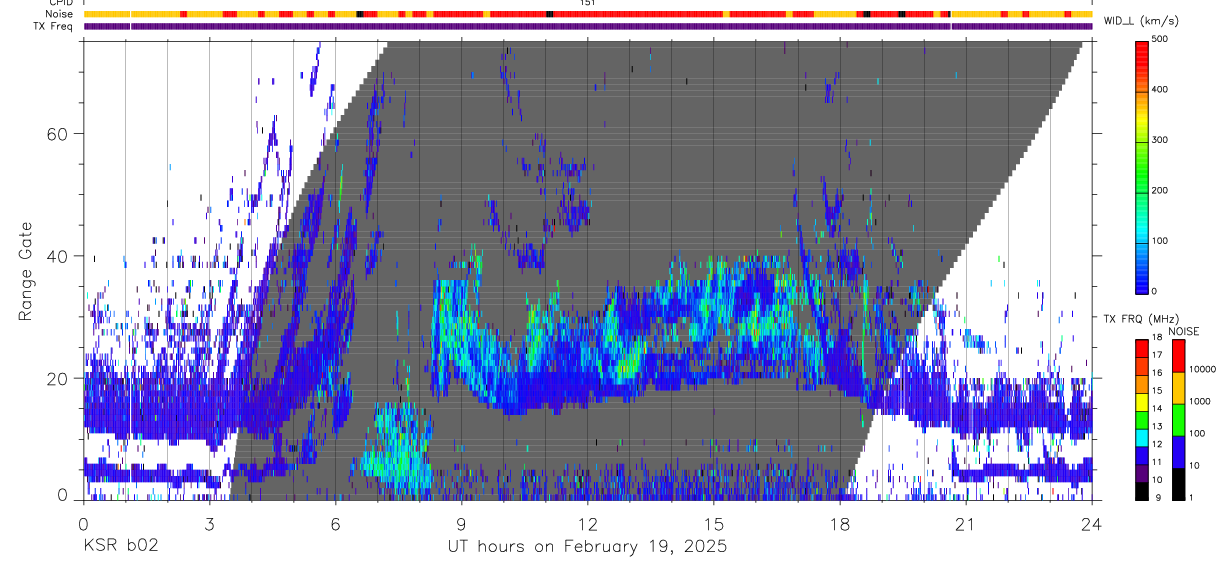Click the KSR b02 radar beam label

[120, 547]
